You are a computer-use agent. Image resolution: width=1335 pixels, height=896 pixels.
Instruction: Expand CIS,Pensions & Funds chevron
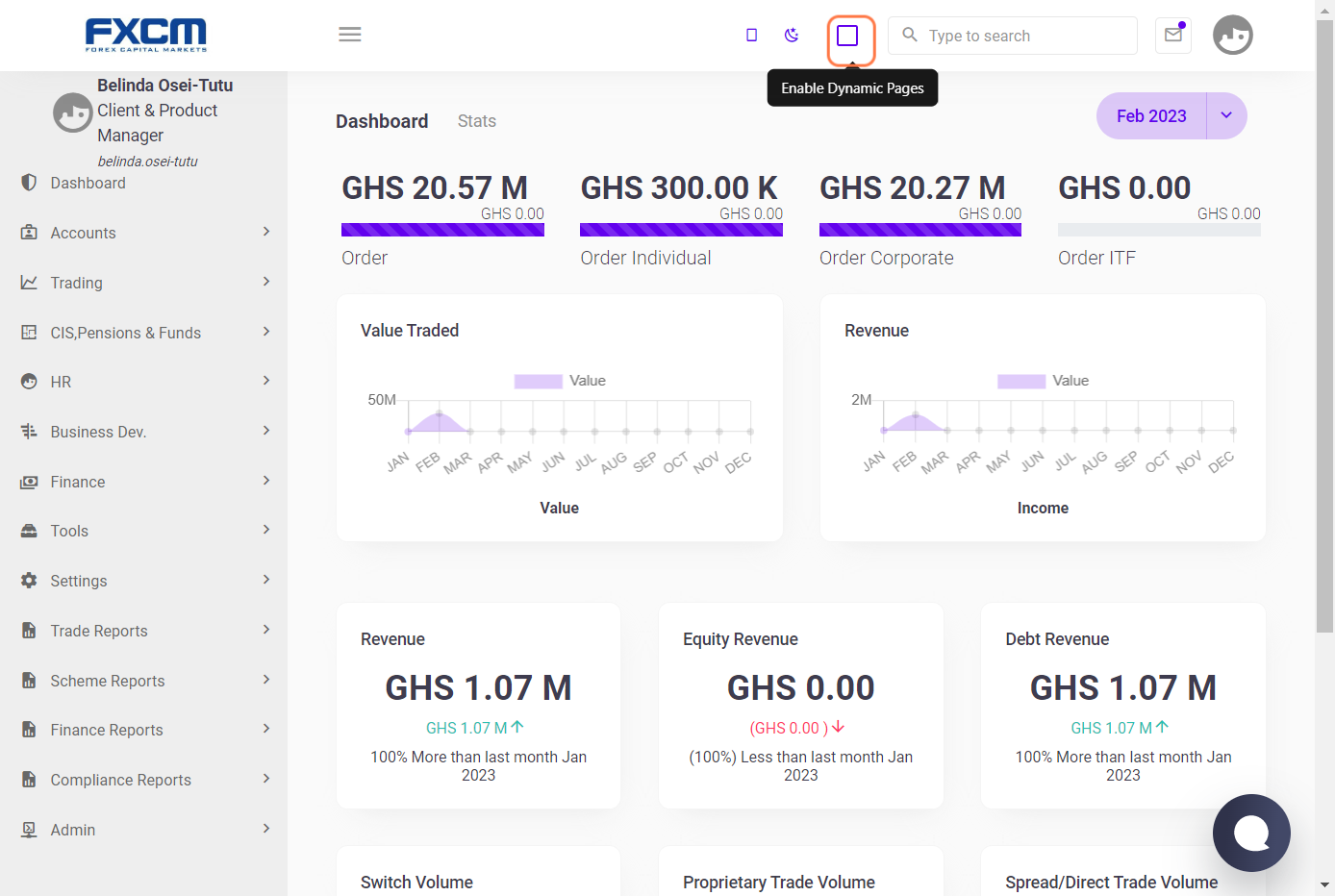click(266, 332)
